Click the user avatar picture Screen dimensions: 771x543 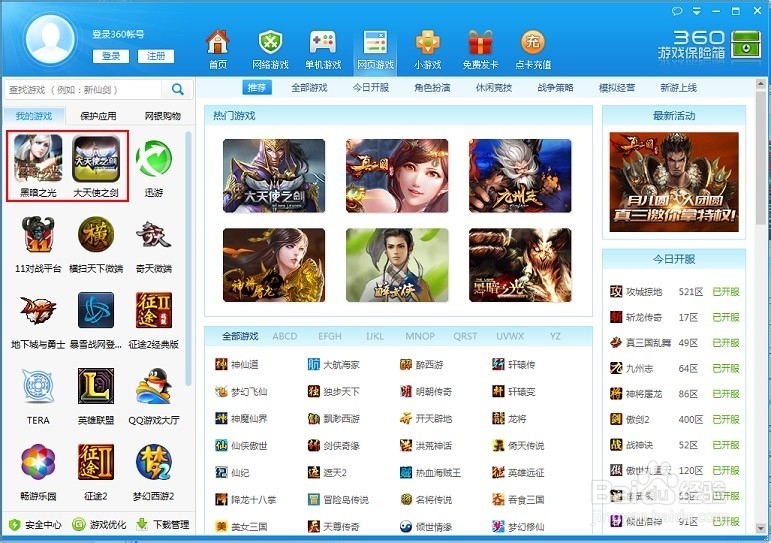pos(50,39)
